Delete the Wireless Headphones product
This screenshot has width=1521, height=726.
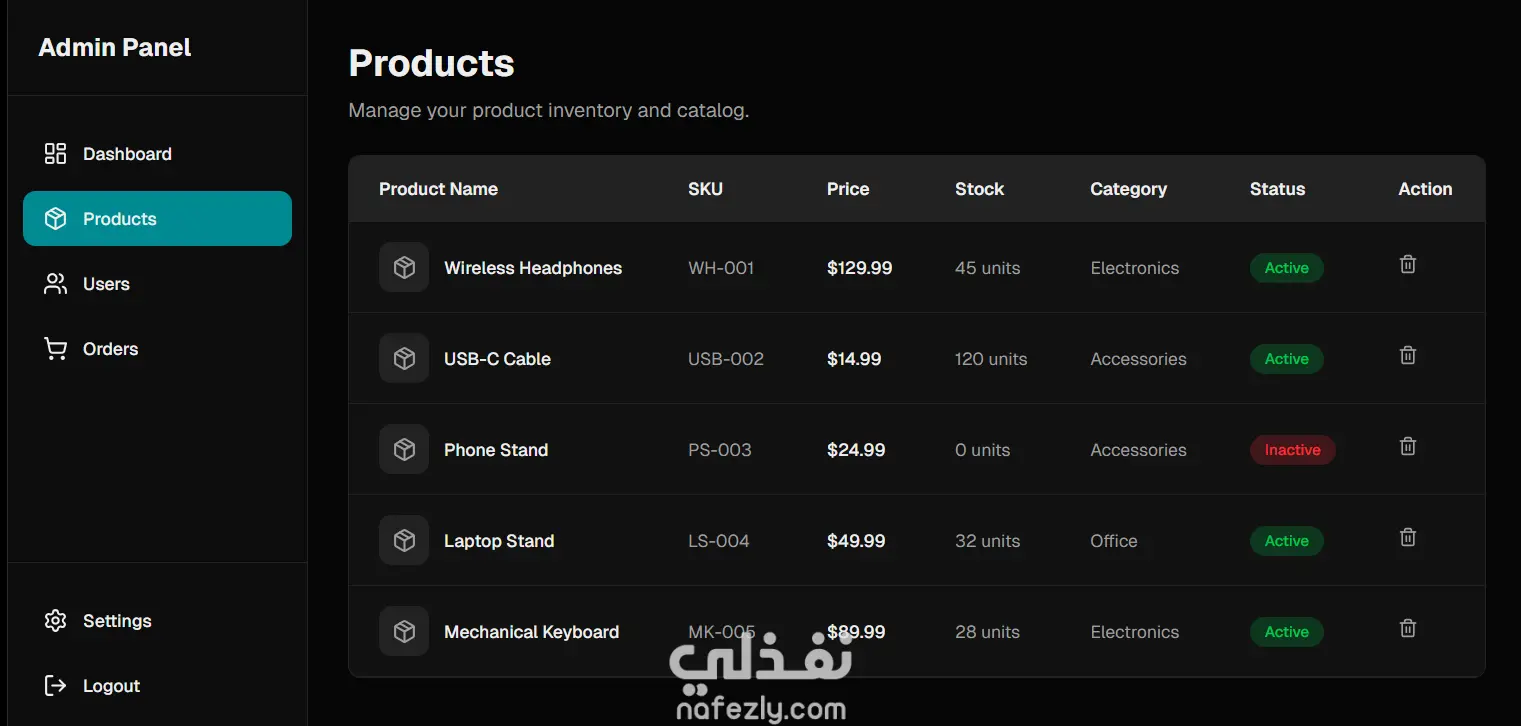click(1407, 265)
